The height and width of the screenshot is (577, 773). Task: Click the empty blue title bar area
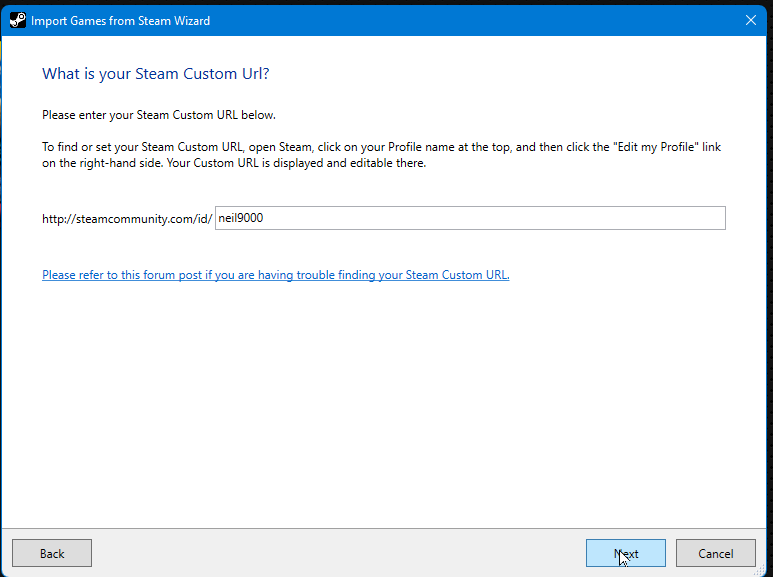pos(473,20)
